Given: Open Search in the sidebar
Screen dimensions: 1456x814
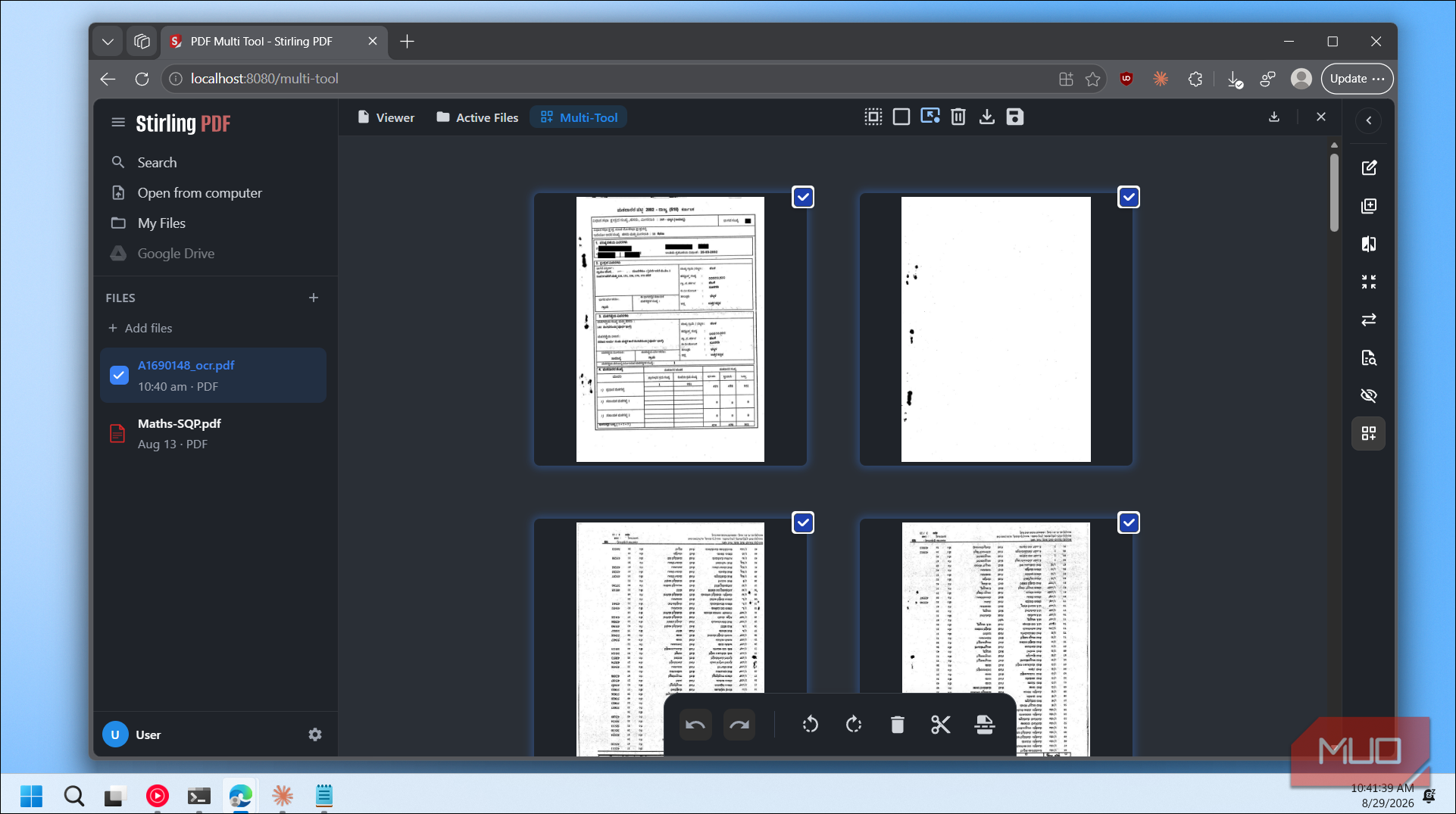Looking at the screenshot, I should [x=157, y=162].
